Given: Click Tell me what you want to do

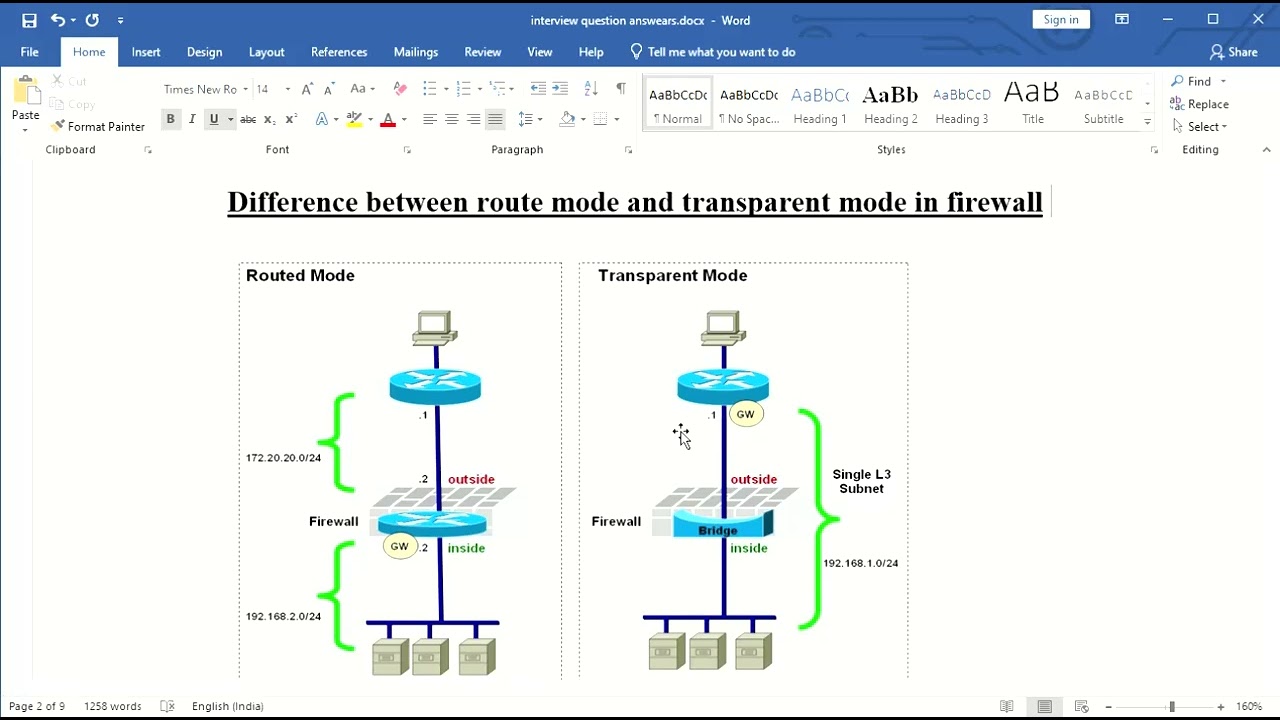Looking at the screenshot, I should [712, 52].
